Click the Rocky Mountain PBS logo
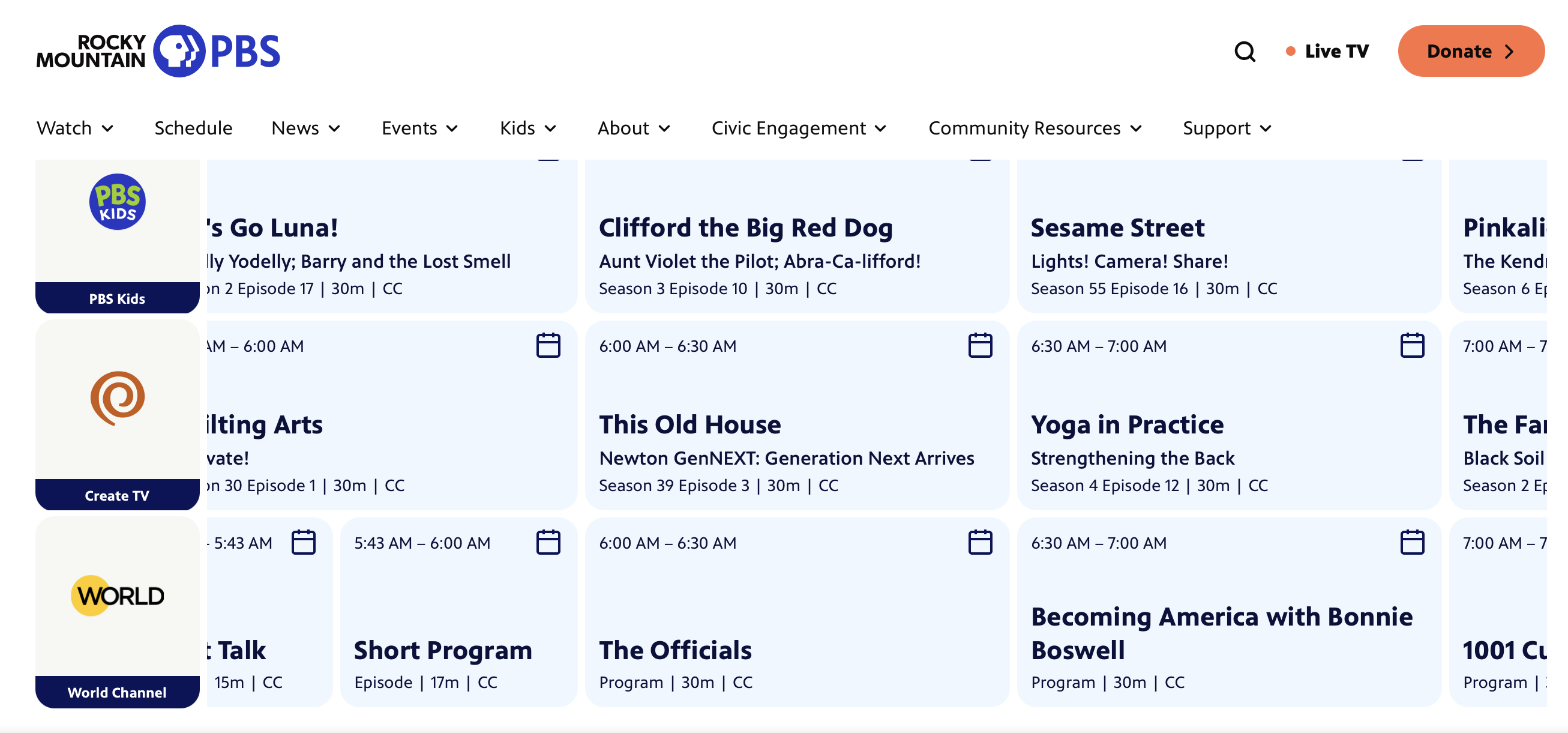 158,51
